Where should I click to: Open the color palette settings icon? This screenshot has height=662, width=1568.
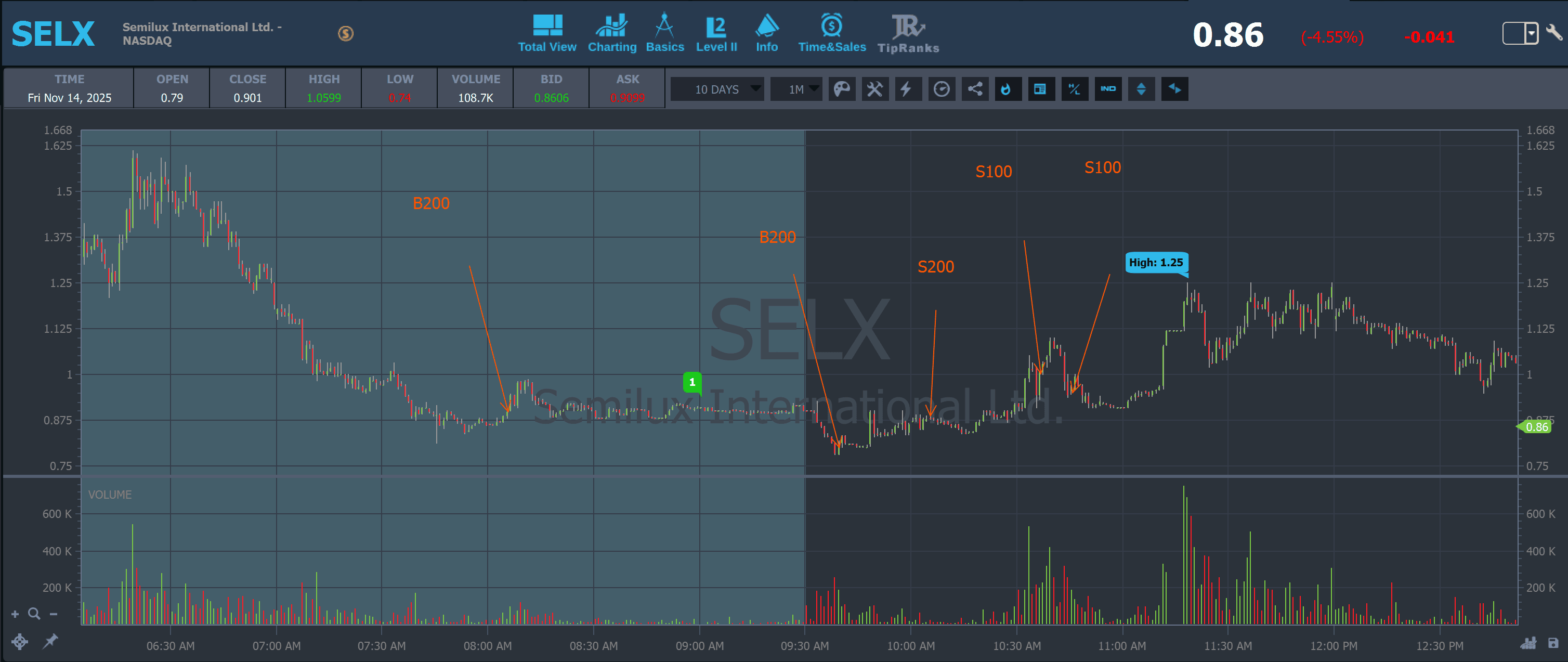841,89
